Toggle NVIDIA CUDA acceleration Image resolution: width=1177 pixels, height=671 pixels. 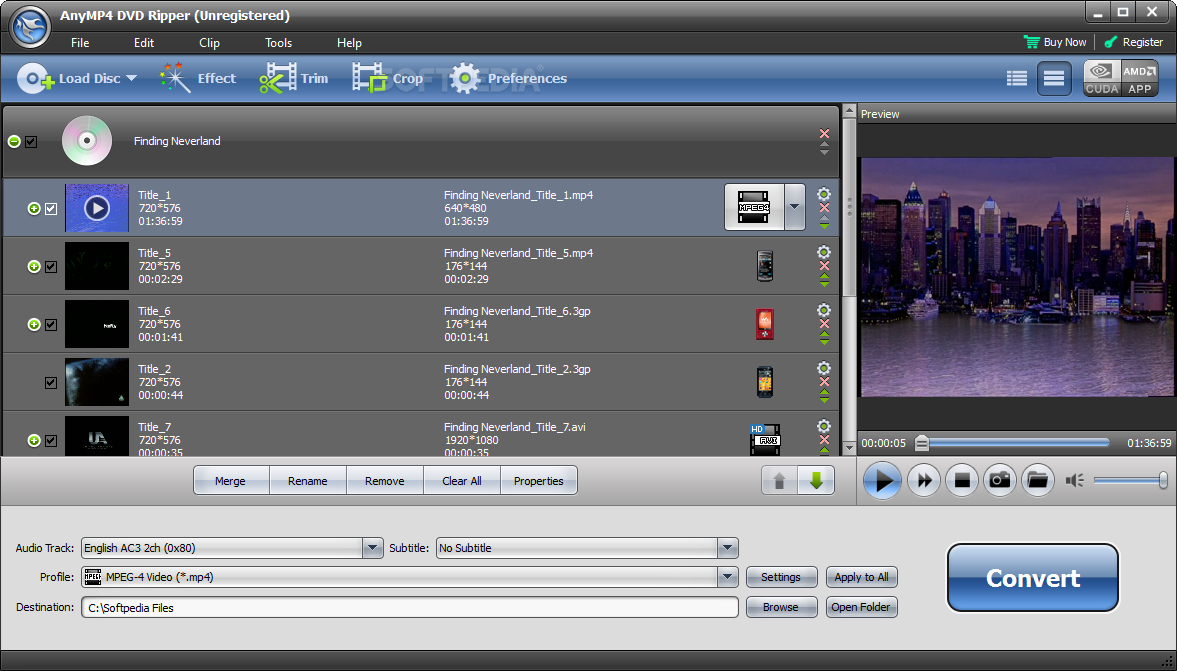[1101, 79]
